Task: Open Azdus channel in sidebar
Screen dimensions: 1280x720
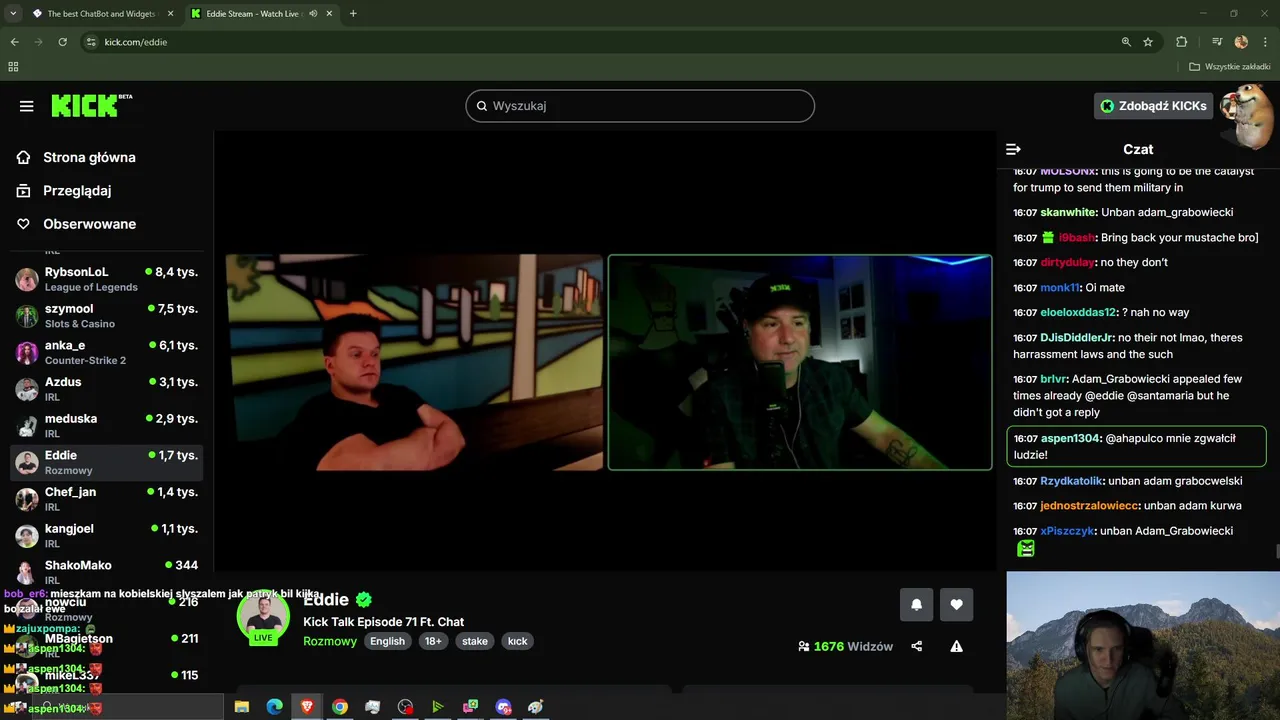Action: 106,389
